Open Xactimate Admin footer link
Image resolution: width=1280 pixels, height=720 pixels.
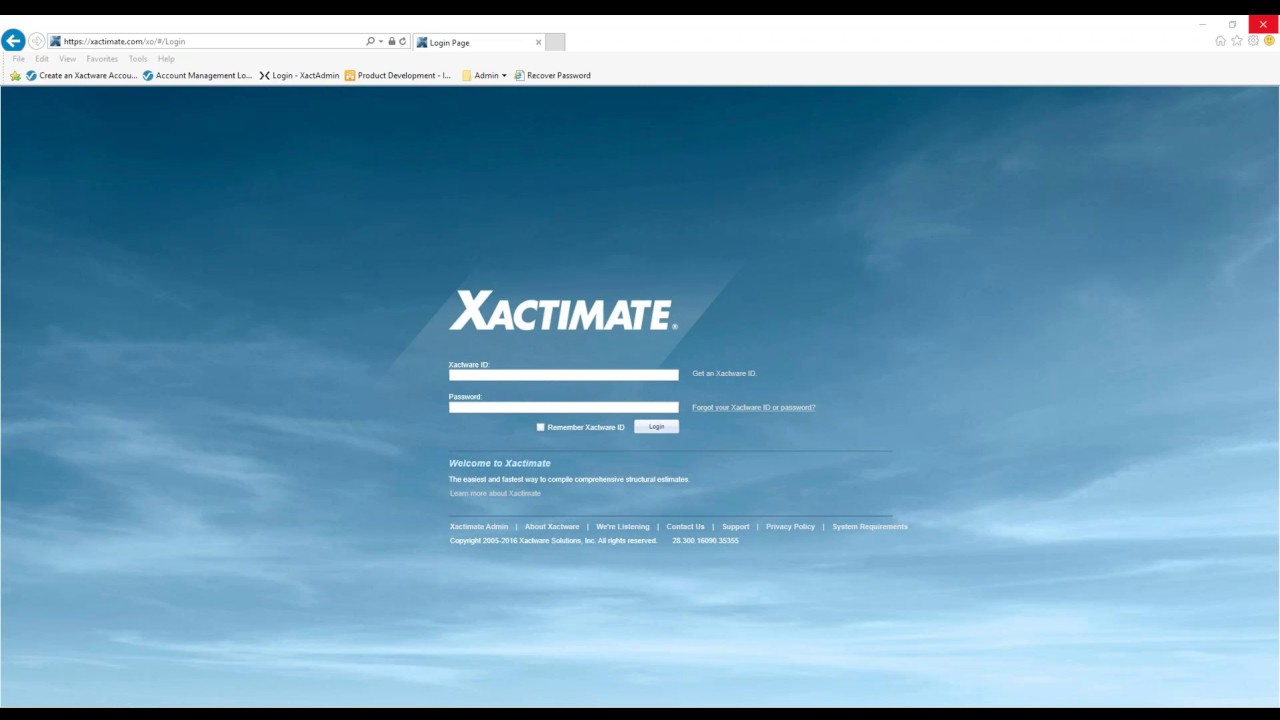coord(479,526)
